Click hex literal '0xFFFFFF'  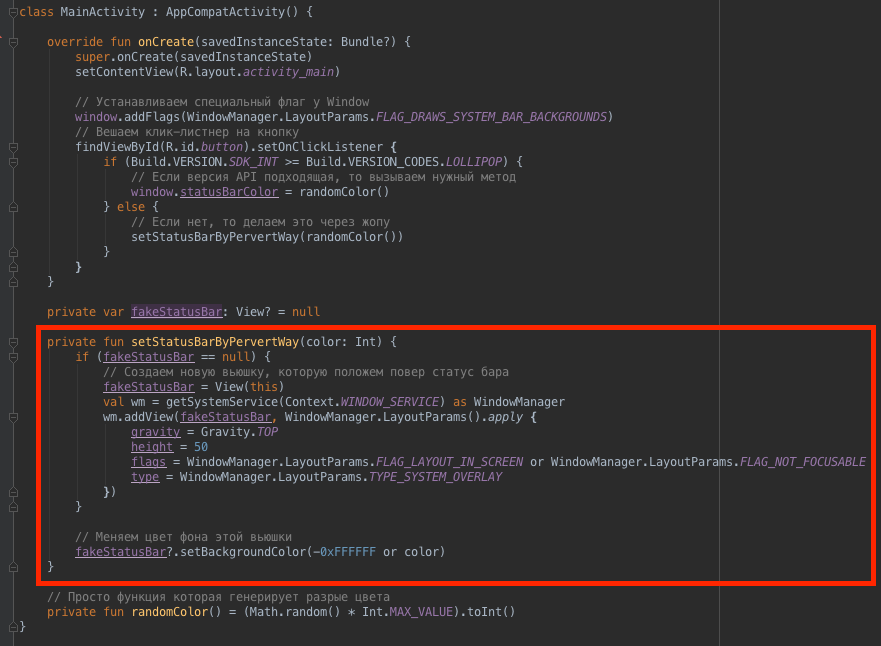pos(348,552)
